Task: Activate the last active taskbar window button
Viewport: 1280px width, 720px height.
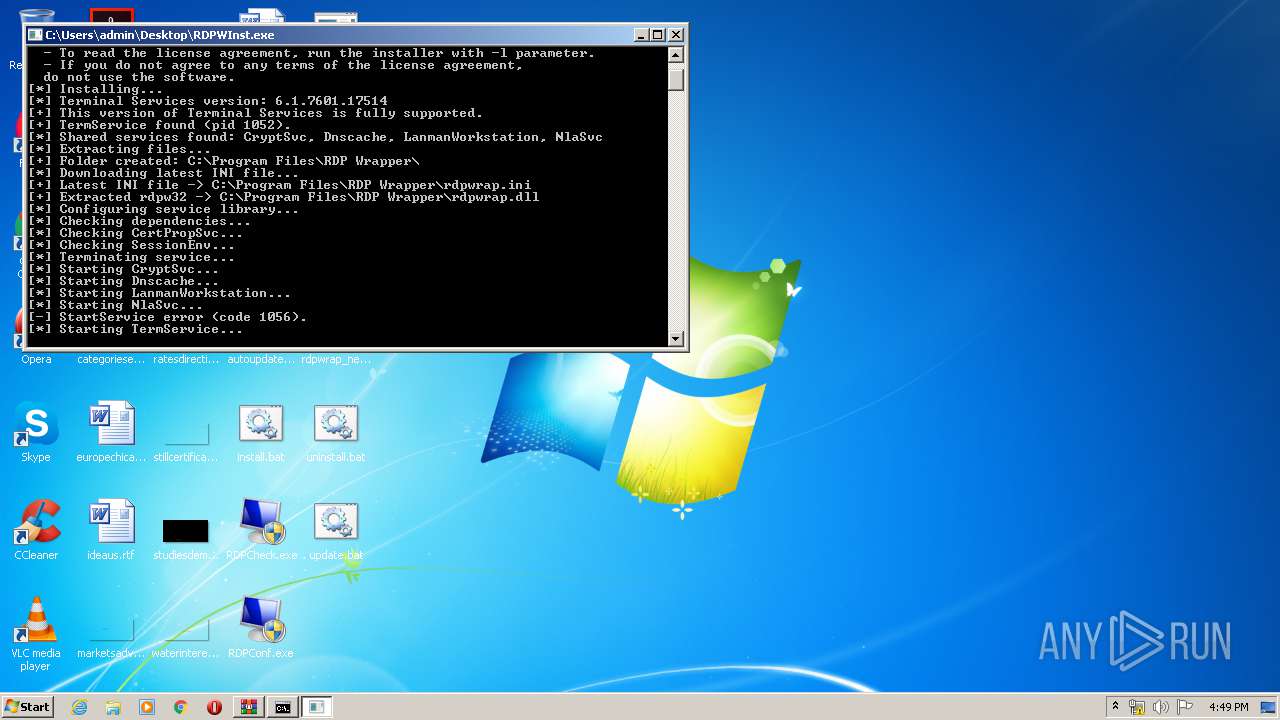Action: tap(317, 707)
